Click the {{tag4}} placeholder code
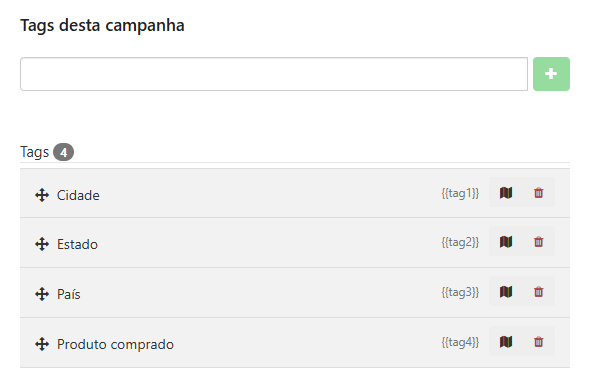 pos(460,342)
